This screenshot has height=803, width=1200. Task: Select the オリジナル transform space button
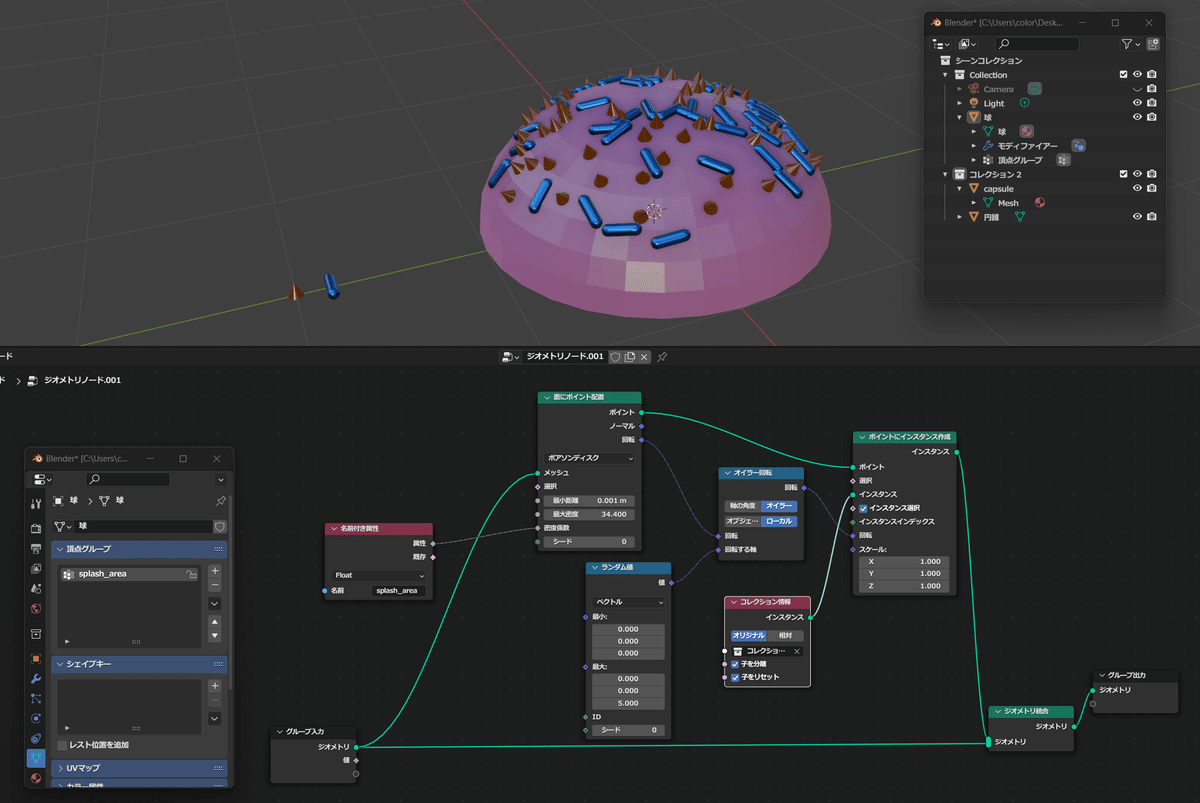click(x=749, y=635)
